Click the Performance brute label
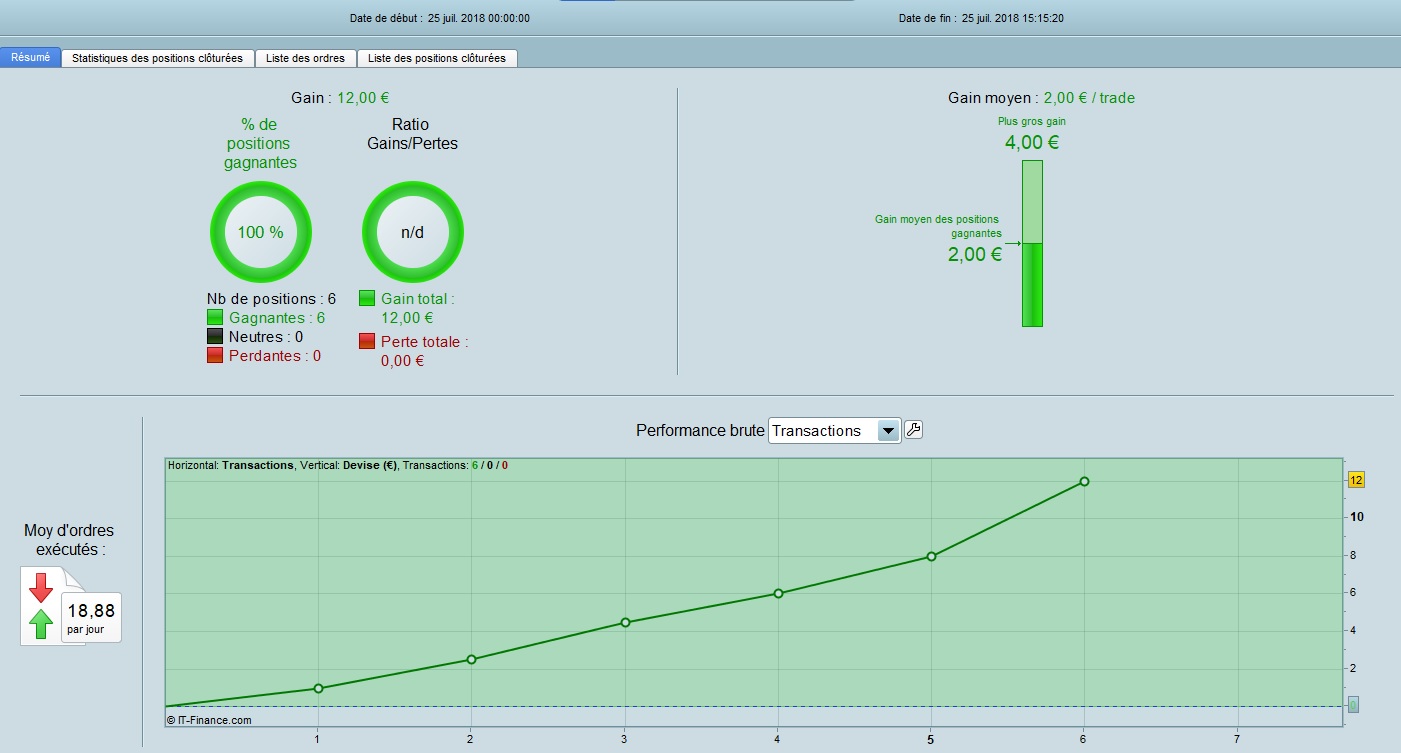Image resolution: width=1401 pixels, height=753 pixels. 699,431
